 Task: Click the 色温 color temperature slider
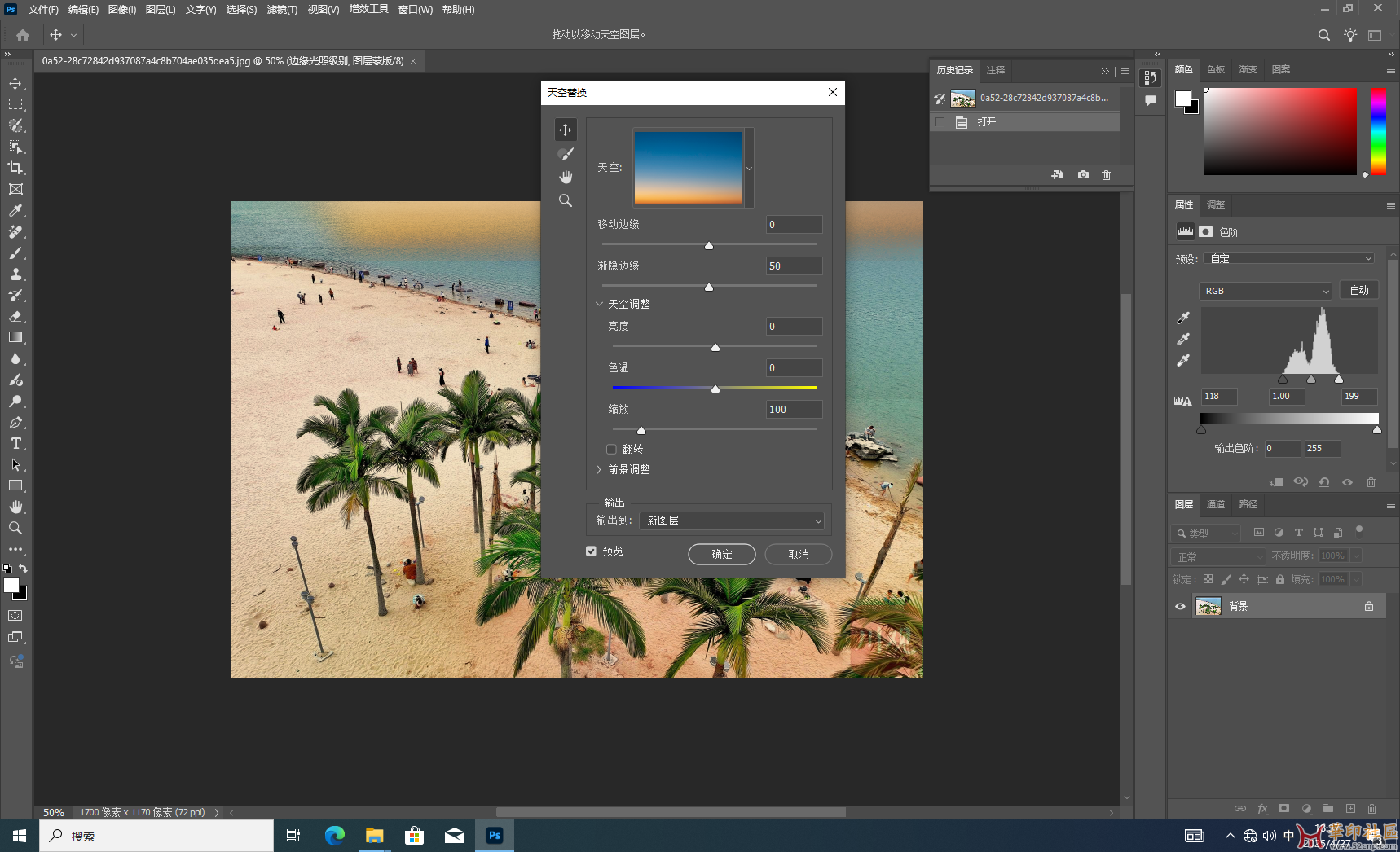(x=715, y=388)
